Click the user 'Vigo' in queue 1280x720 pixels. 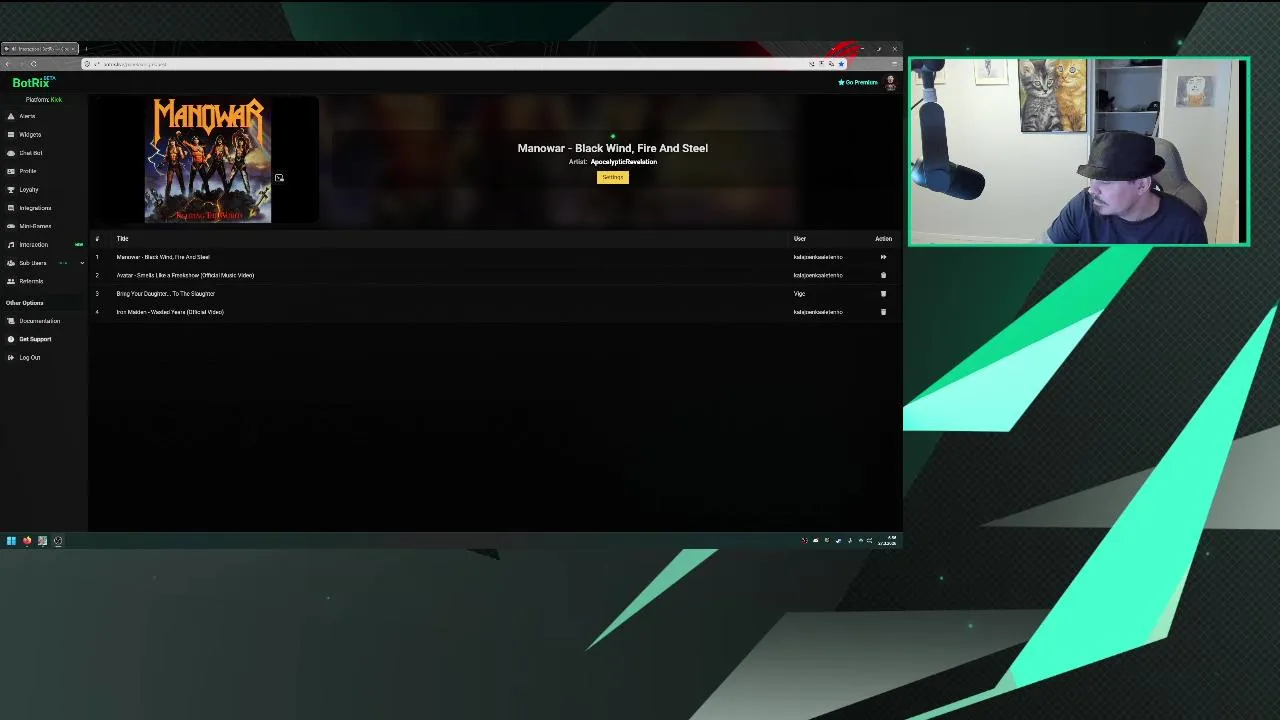tap(799, 294)
